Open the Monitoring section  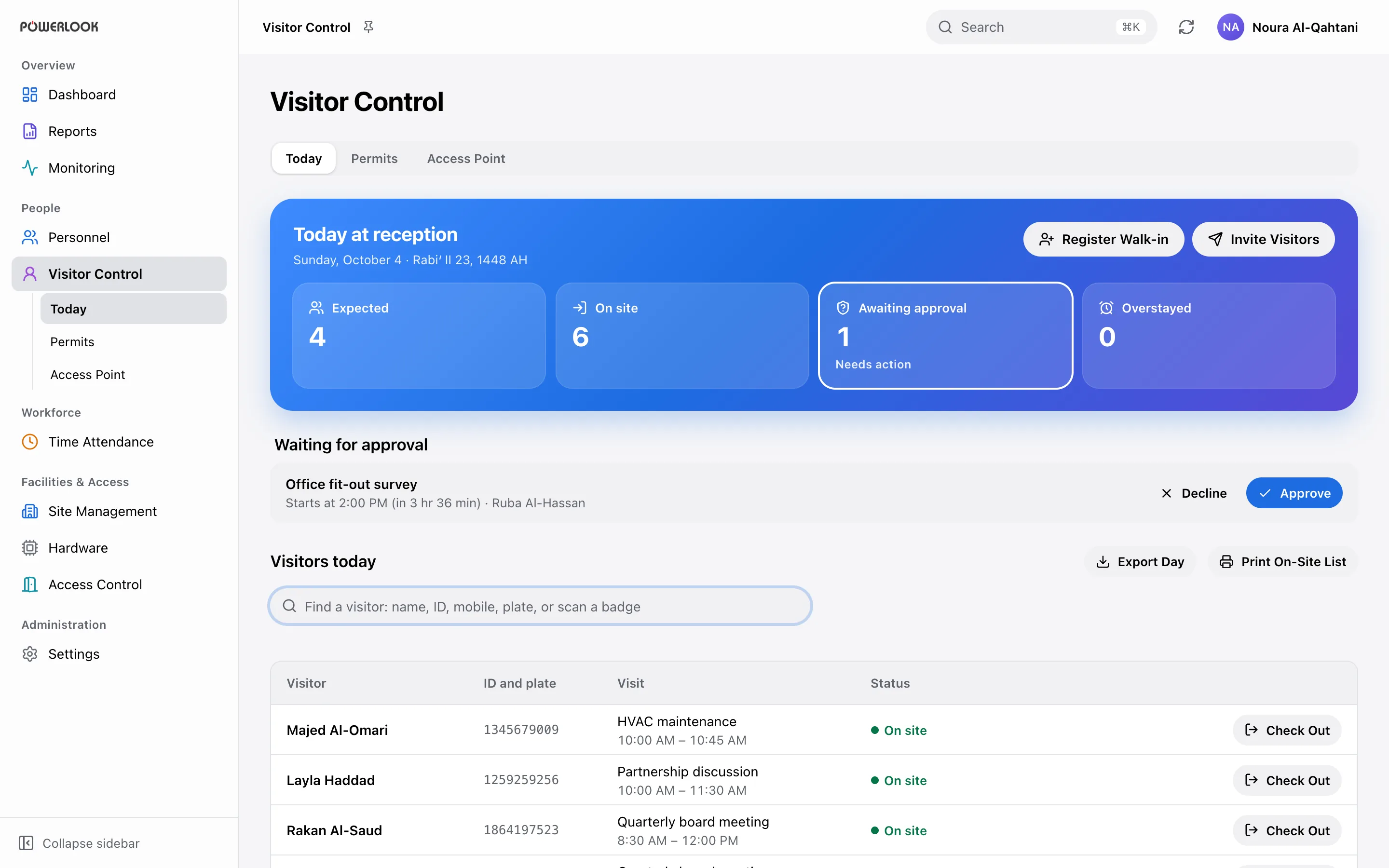119,168
